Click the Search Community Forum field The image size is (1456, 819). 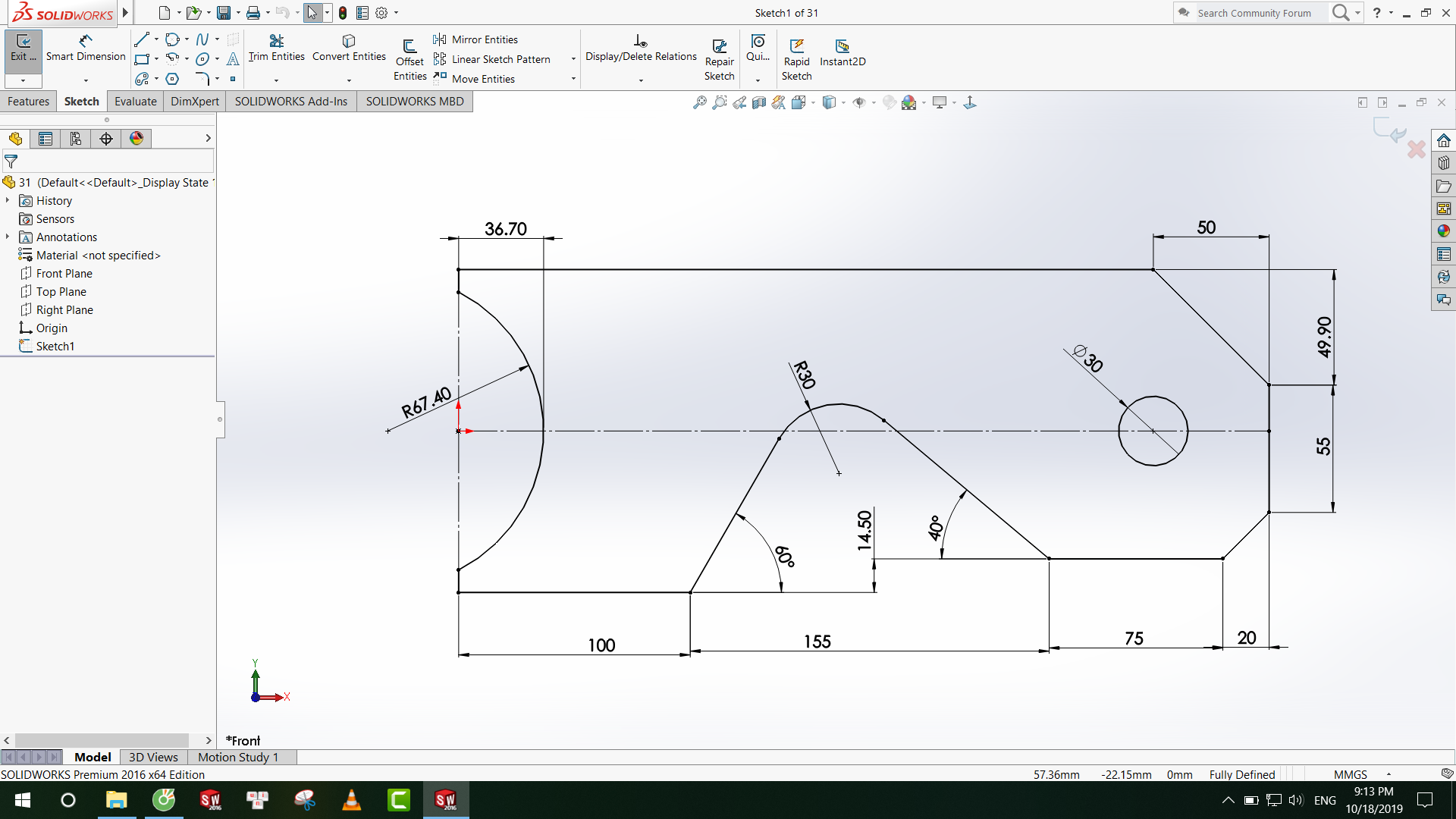coord(1260,13)
